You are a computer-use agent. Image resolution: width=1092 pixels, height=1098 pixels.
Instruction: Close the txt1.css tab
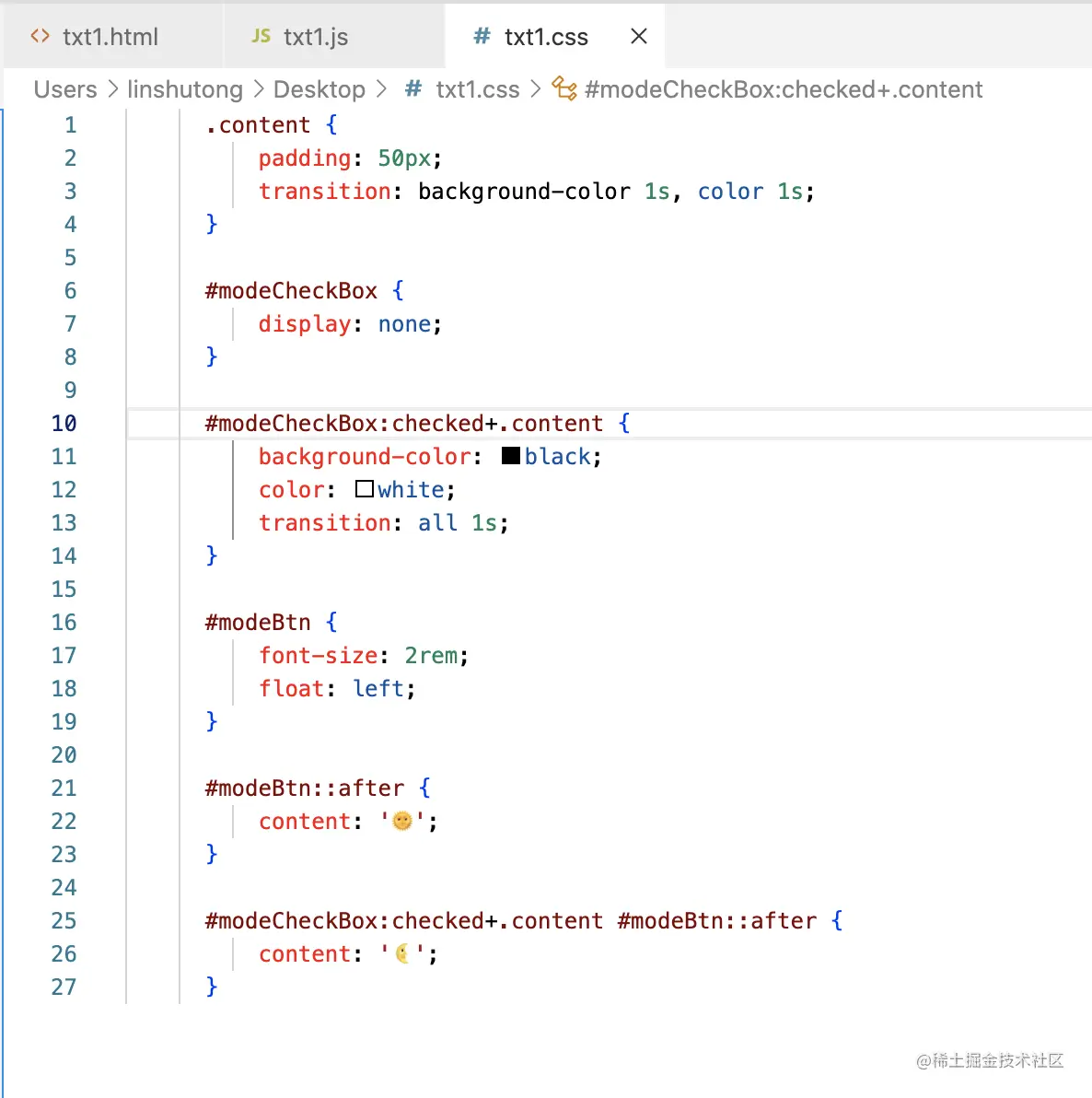[x=638, y=37]
